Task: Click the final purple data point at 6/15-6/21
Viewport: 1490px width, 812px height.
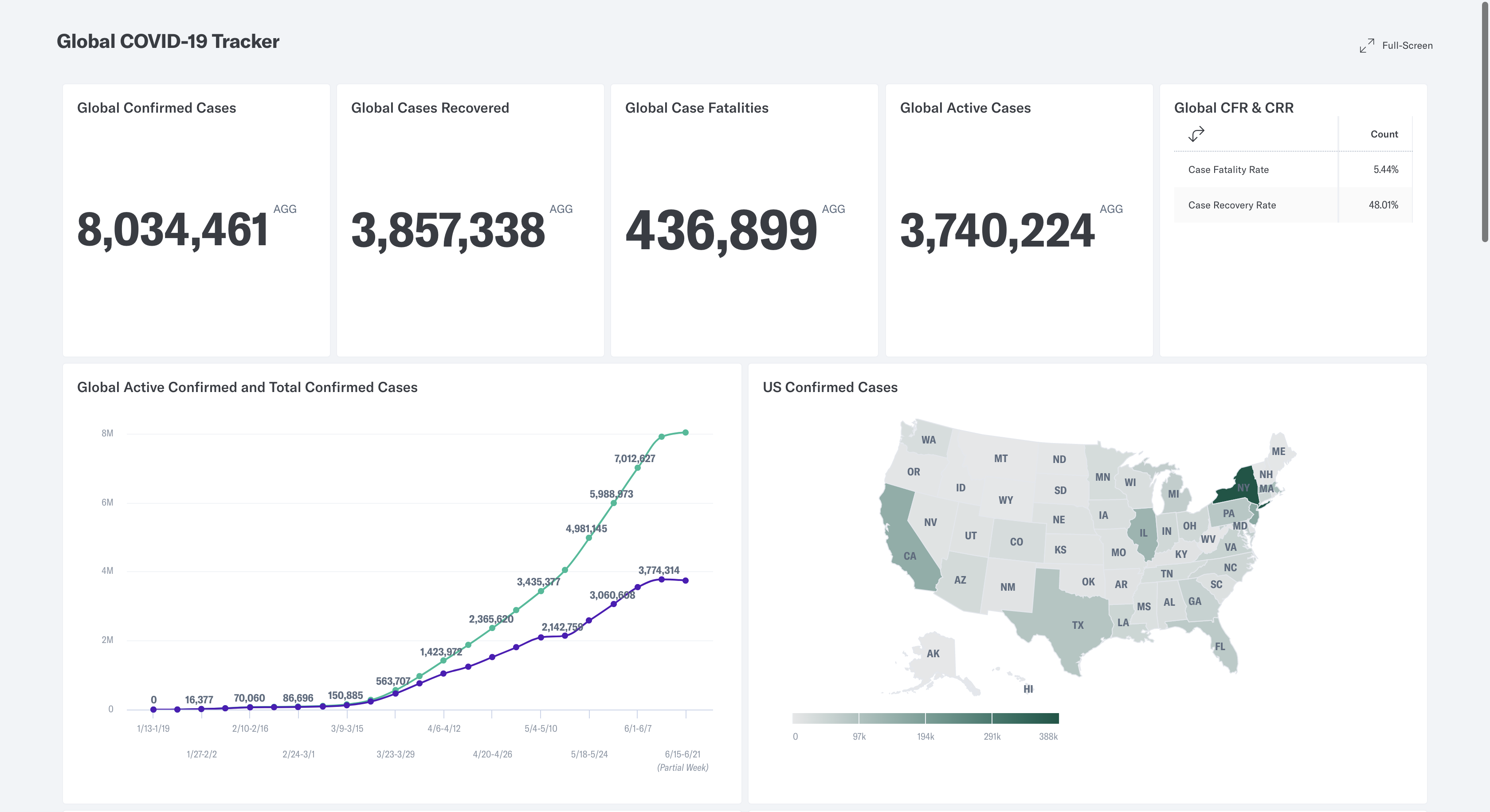Action: [x=686, y=581]
